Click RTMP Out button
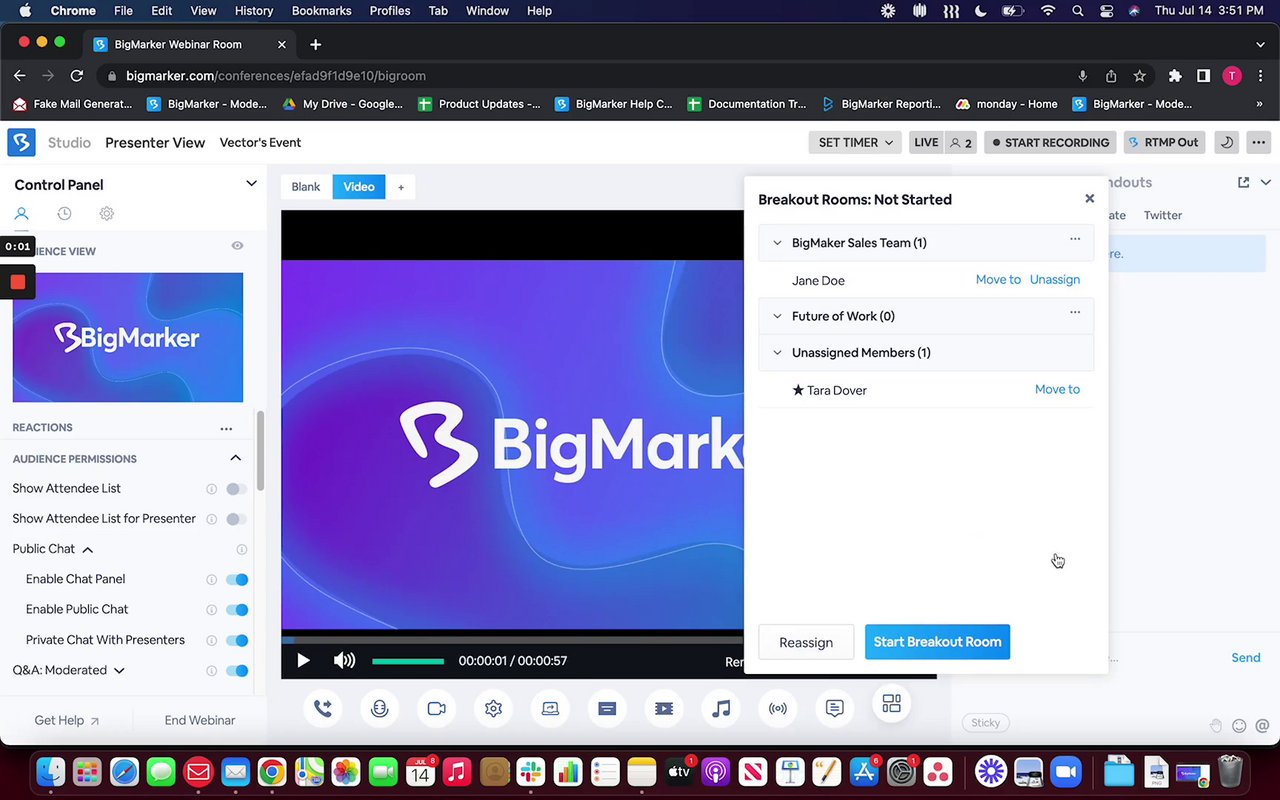This screenshot has height=800, width=1280. [x=1164, y=142]
